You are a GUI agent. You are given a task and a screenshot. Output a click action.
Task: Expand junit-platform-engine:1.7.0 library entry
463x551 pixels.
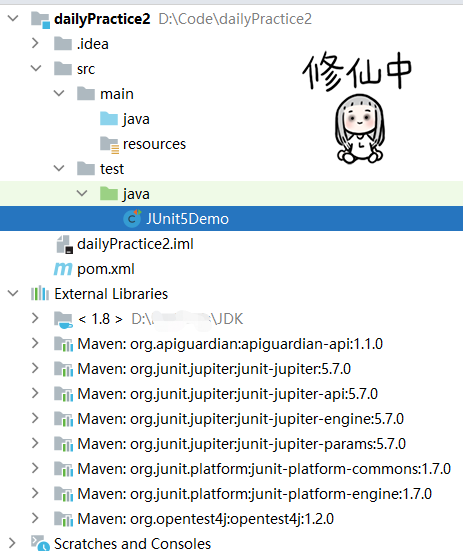35,493
